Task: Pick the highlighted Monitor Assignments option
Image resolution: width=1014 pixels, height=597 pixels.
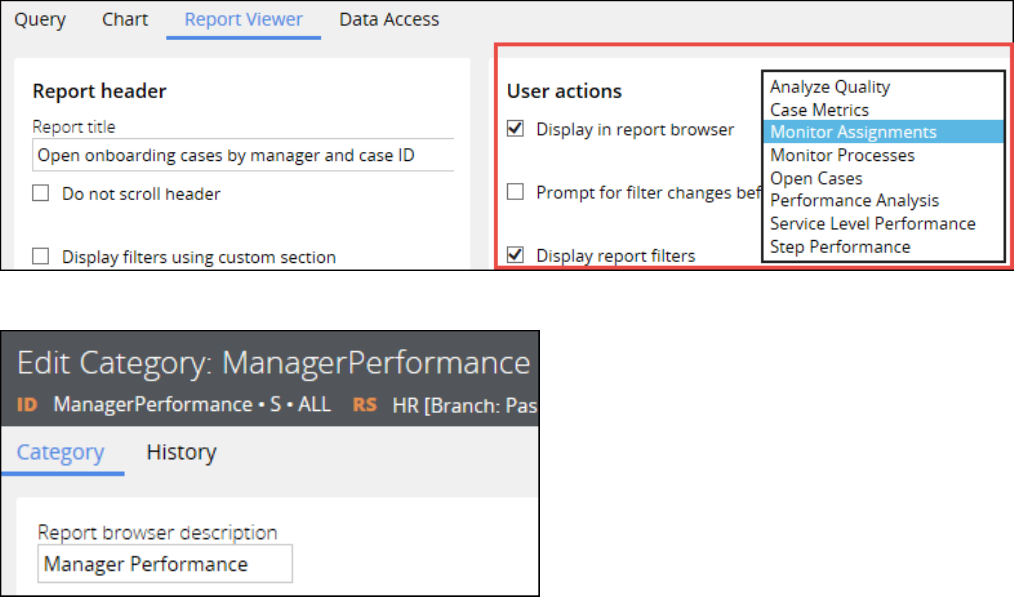Action: [x=853, y=132]
